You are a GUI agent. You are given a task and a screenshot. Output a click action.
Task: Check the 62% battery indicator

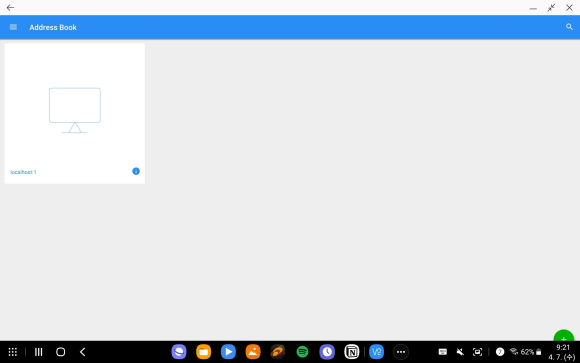point(531,352)
